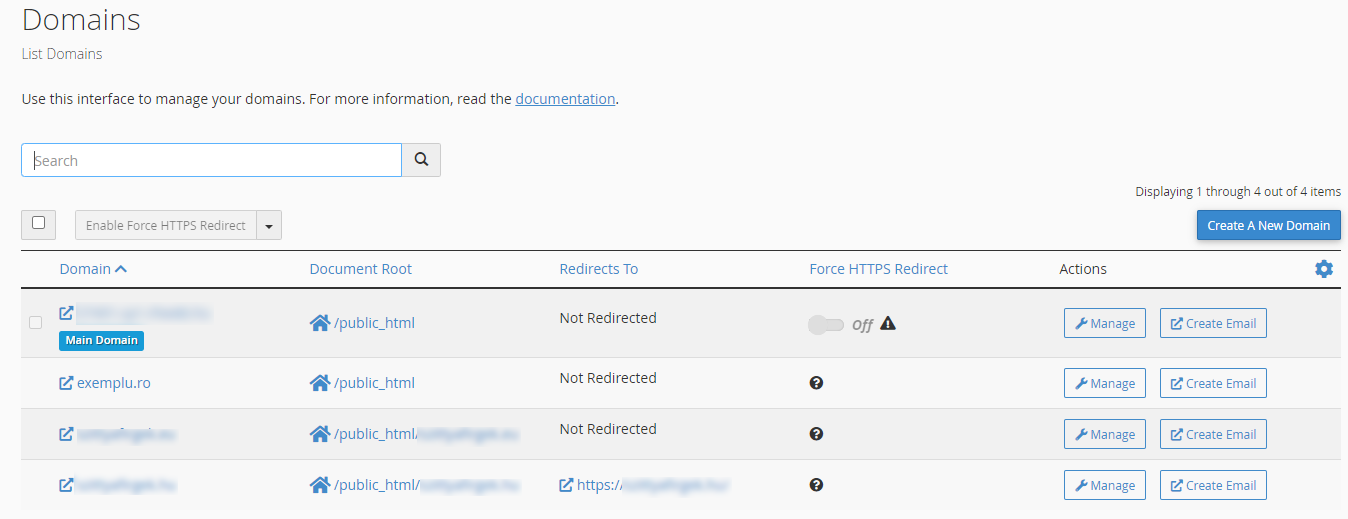The width and height of the screenshot is (1348, 519).
Task: Open exemplu.ro domain link
Action: point(114,383)
